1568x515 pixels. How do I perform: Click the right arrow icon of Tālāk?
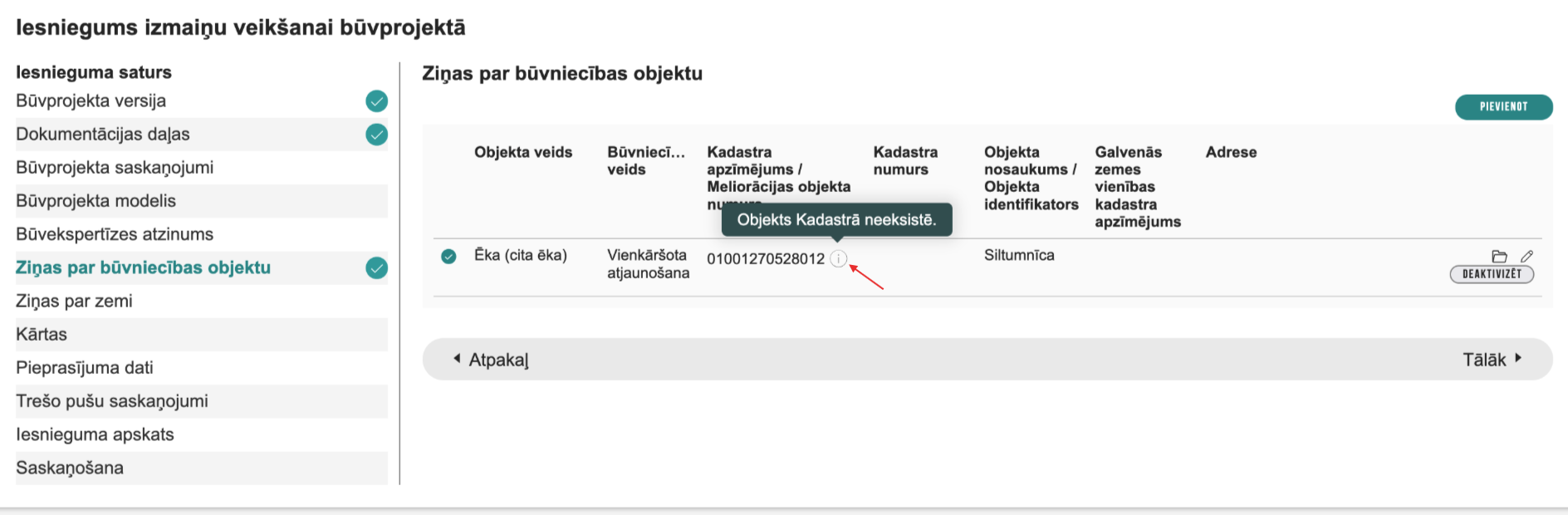click(x=1518, y=359)
